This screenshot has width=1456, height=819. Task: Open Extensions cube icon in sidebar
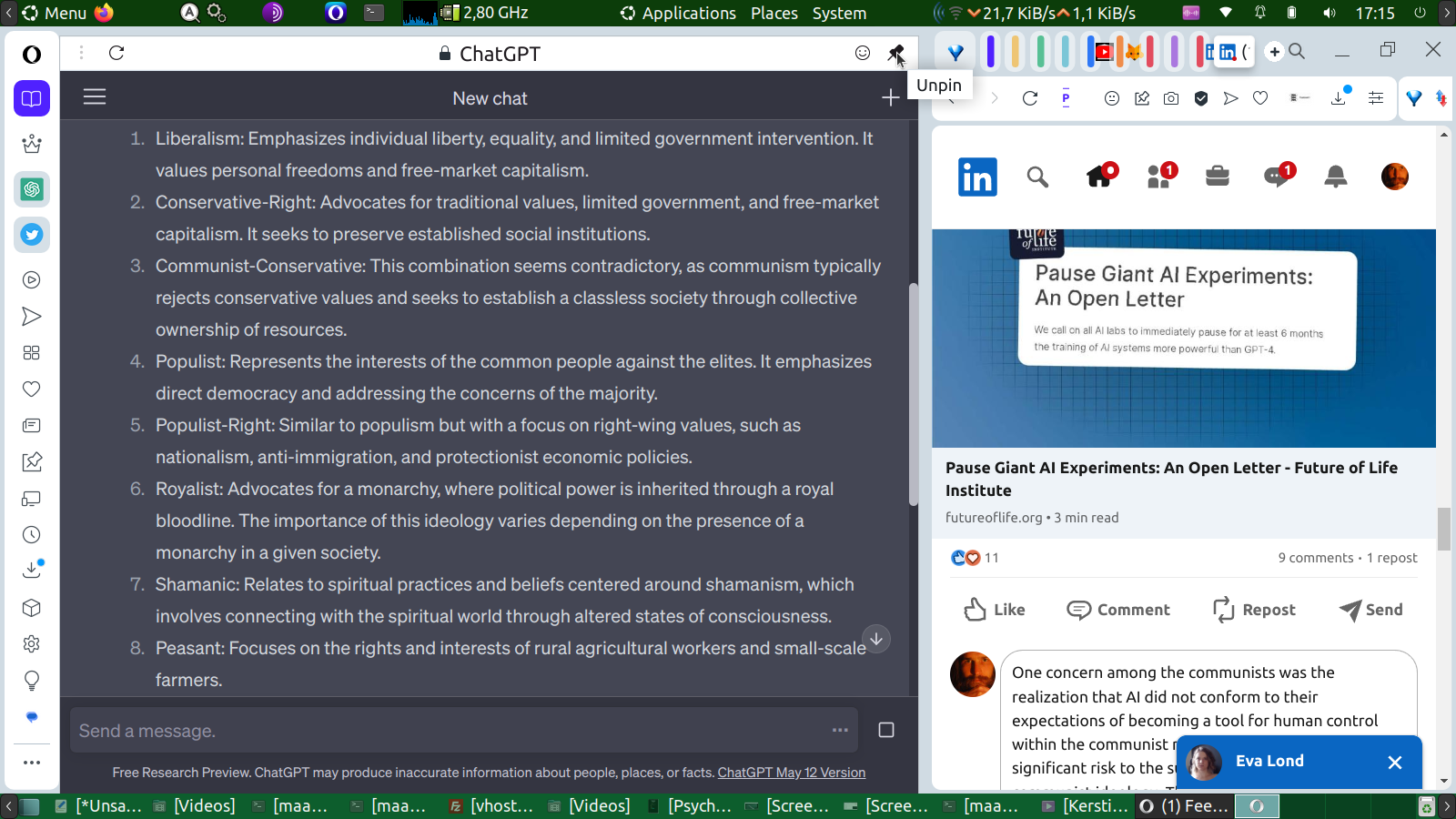[32, 608]
